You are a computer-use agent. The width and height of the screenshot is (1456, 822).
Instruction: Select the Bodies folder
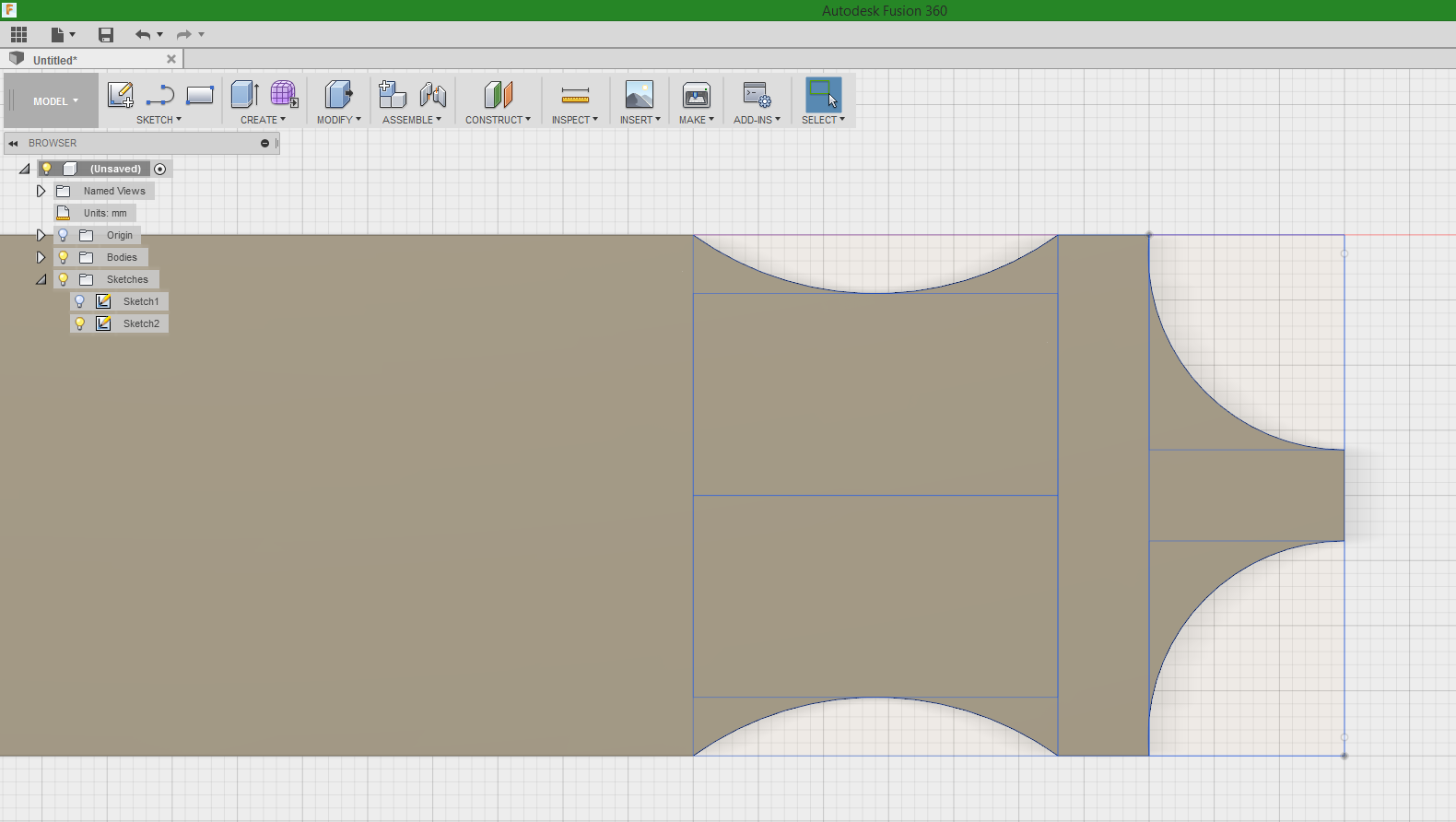click(122, 257)
